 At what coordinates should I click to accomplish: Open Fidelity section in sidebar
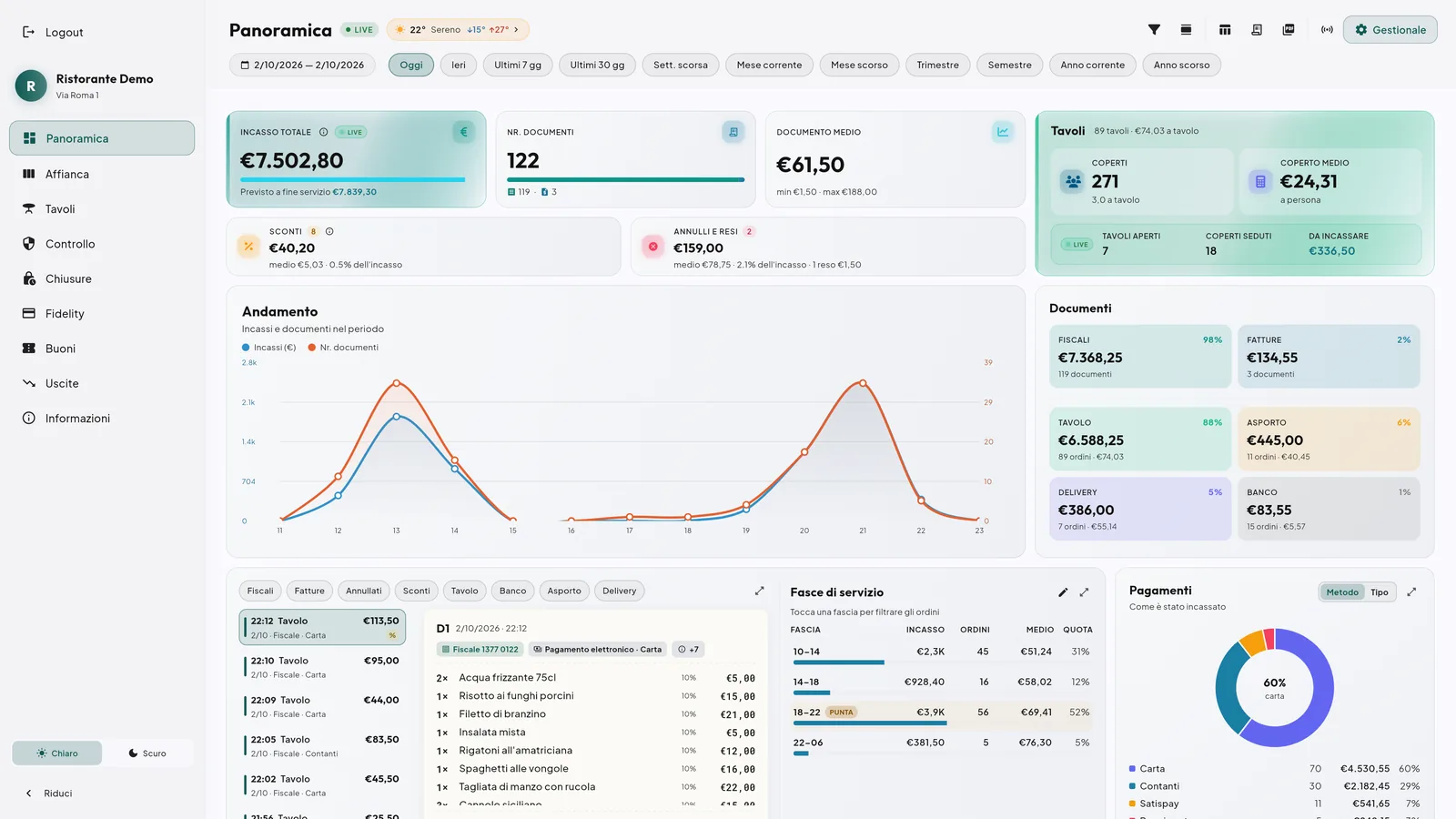102,313
